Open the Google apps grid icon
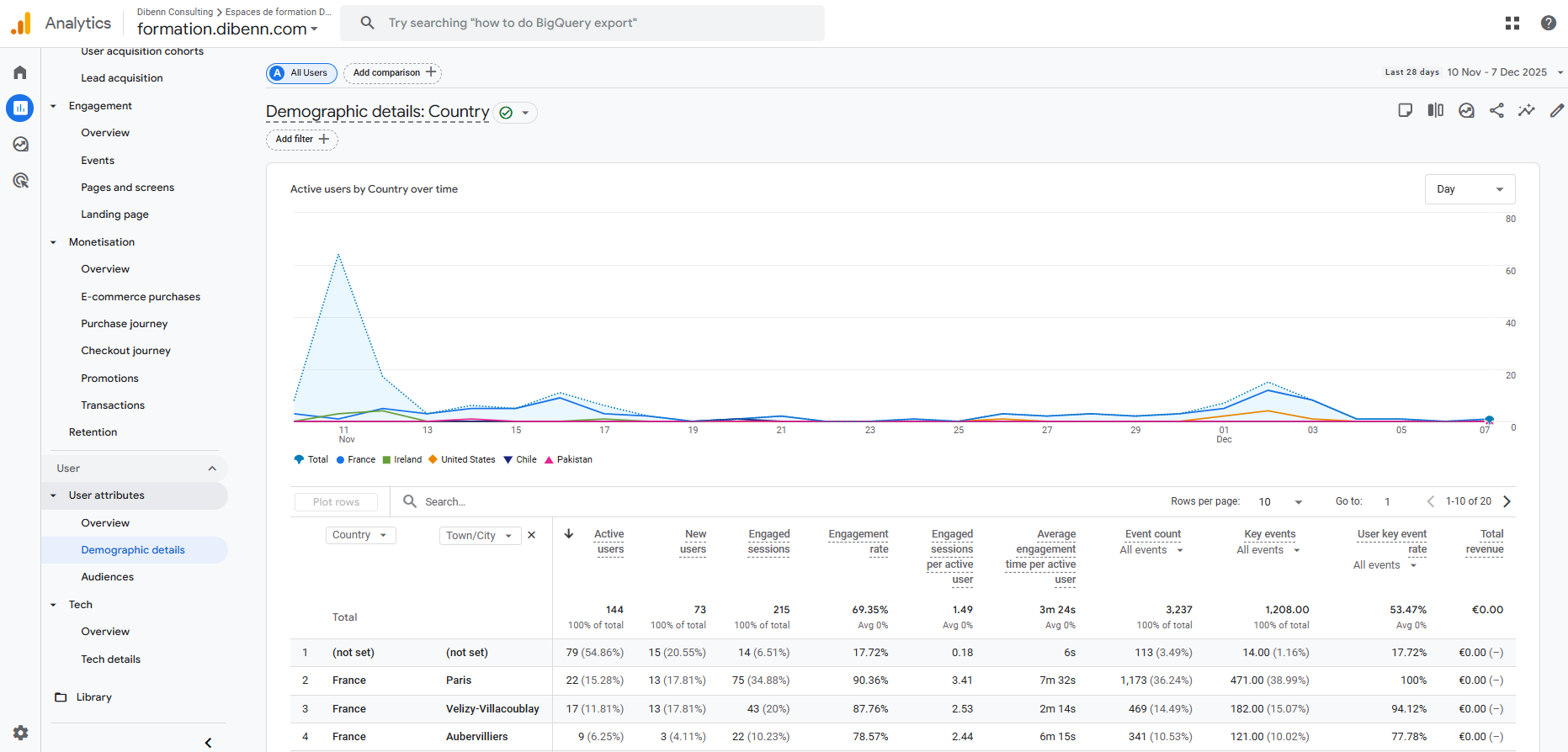1568x752 pixels. [x=1512, y=23]
